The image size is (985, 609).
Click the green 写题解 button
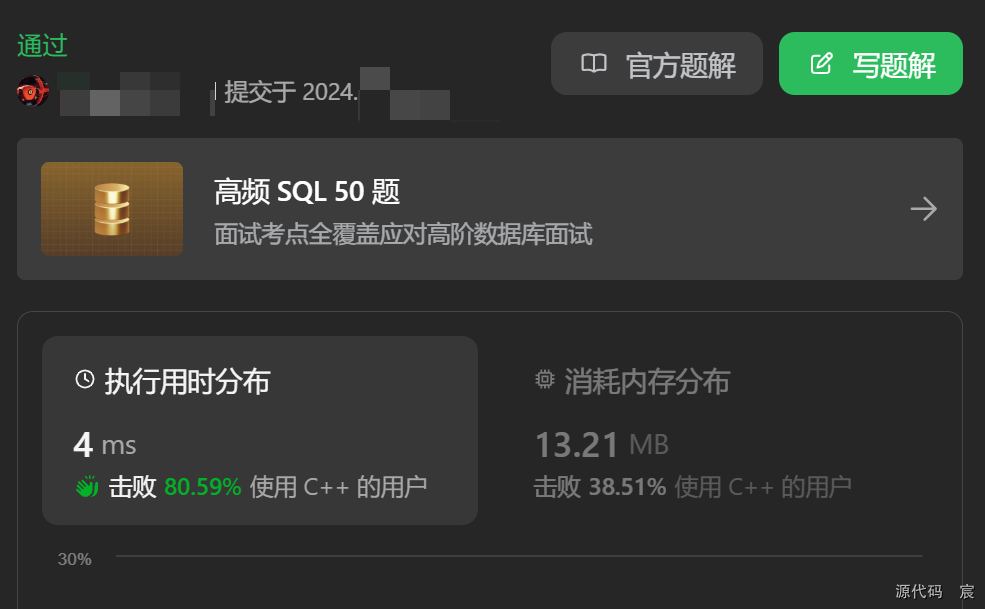tap(870, 63)
